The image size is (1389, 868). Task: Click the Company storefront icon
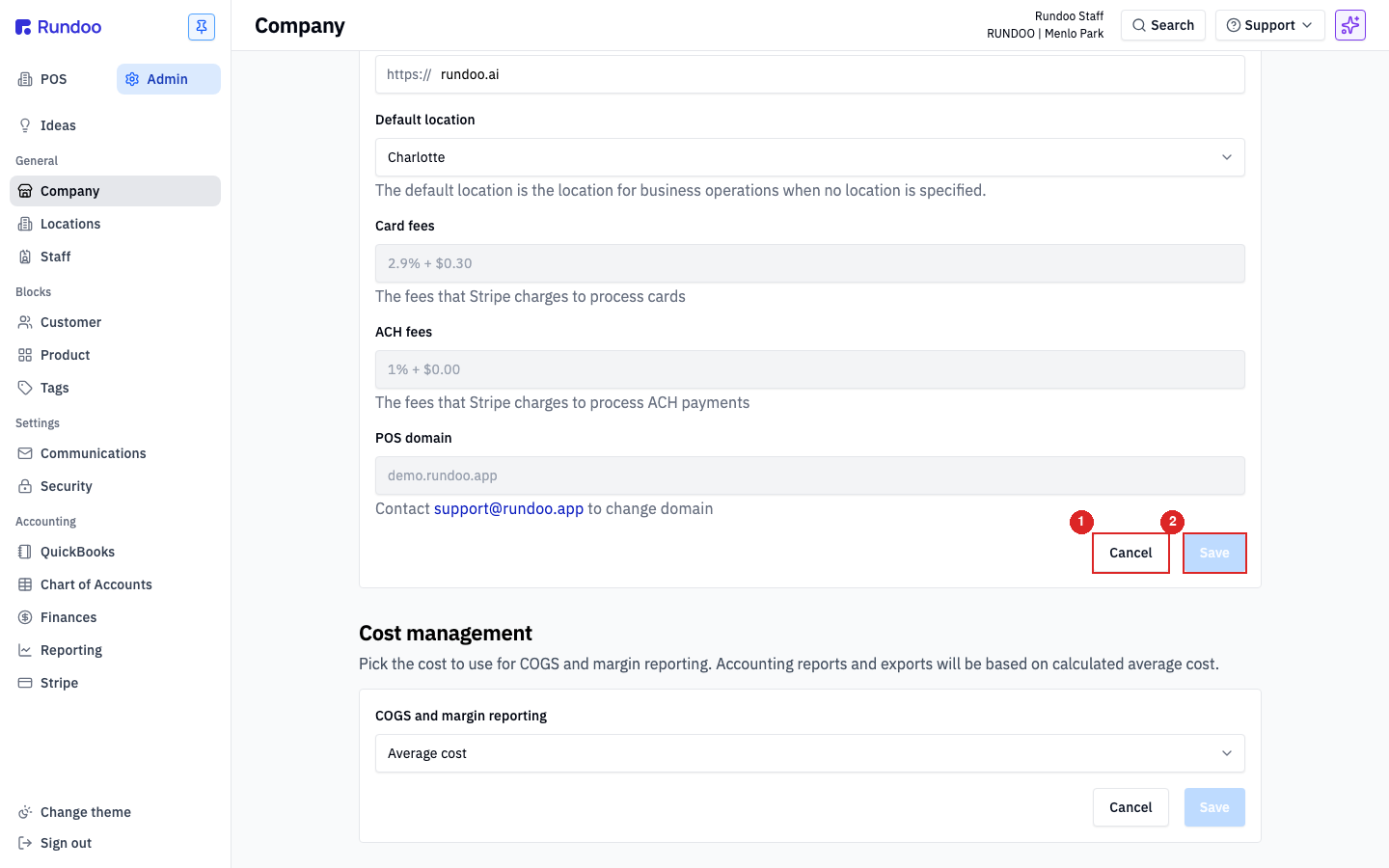pyautogui.click(x=25, y=191)
